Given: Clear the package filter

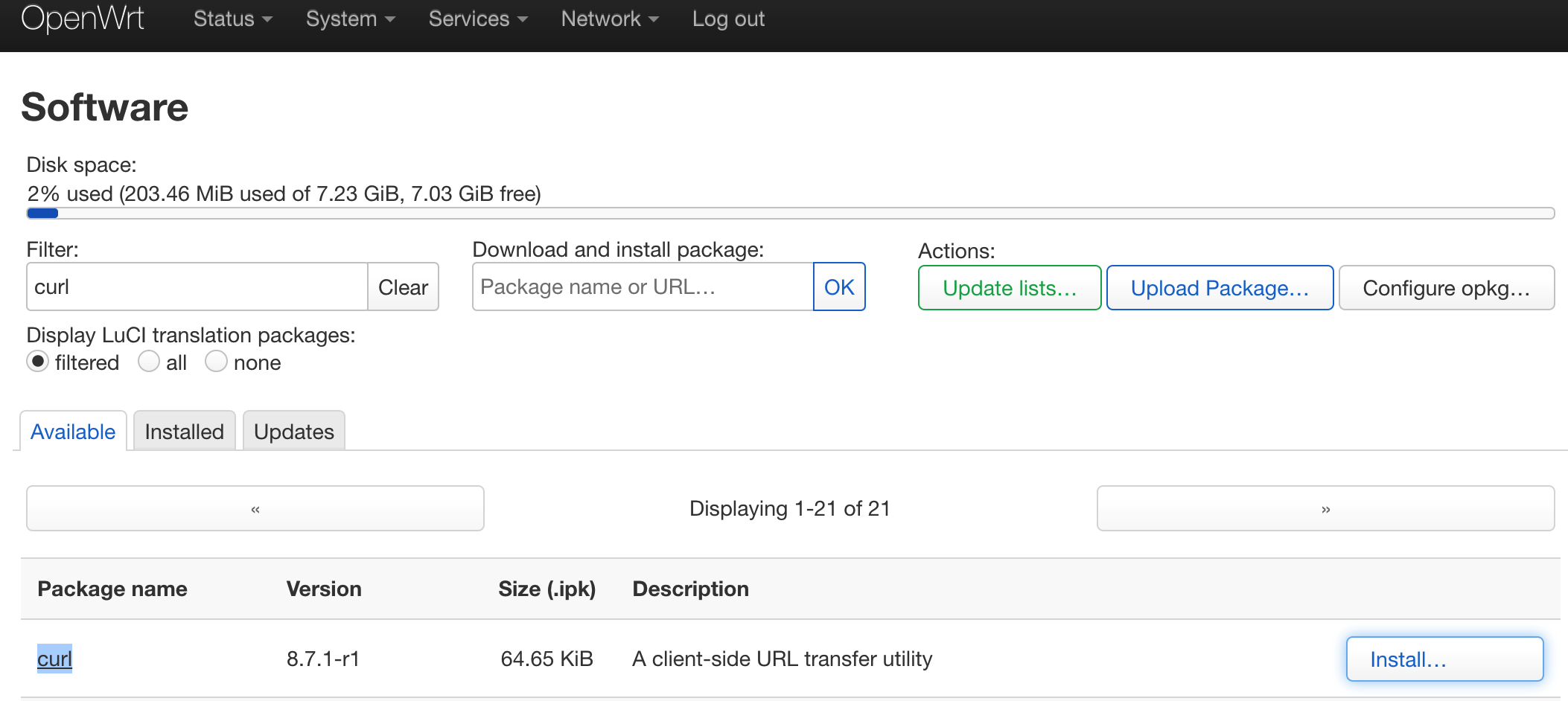Looking at the screenshot, I should coord(403,287).
